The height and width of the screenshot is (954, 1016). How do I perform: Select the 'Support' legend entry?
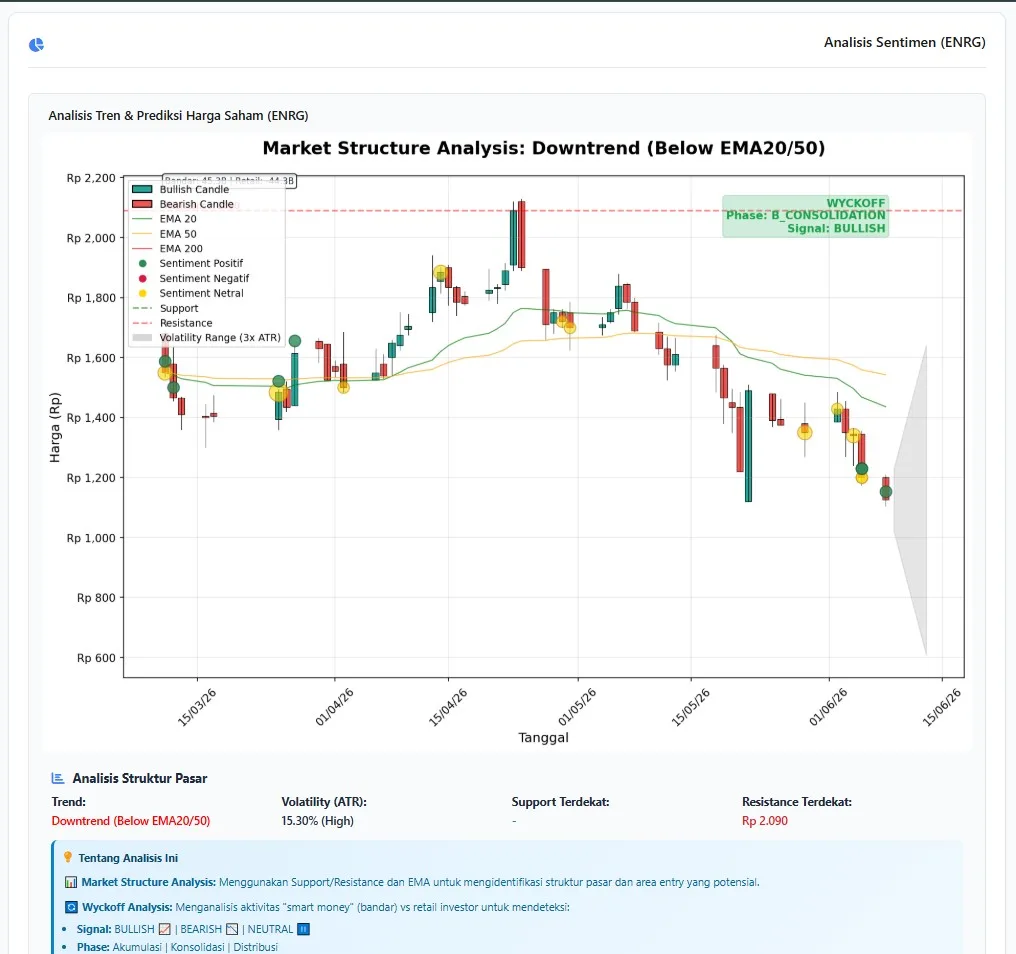165,308
